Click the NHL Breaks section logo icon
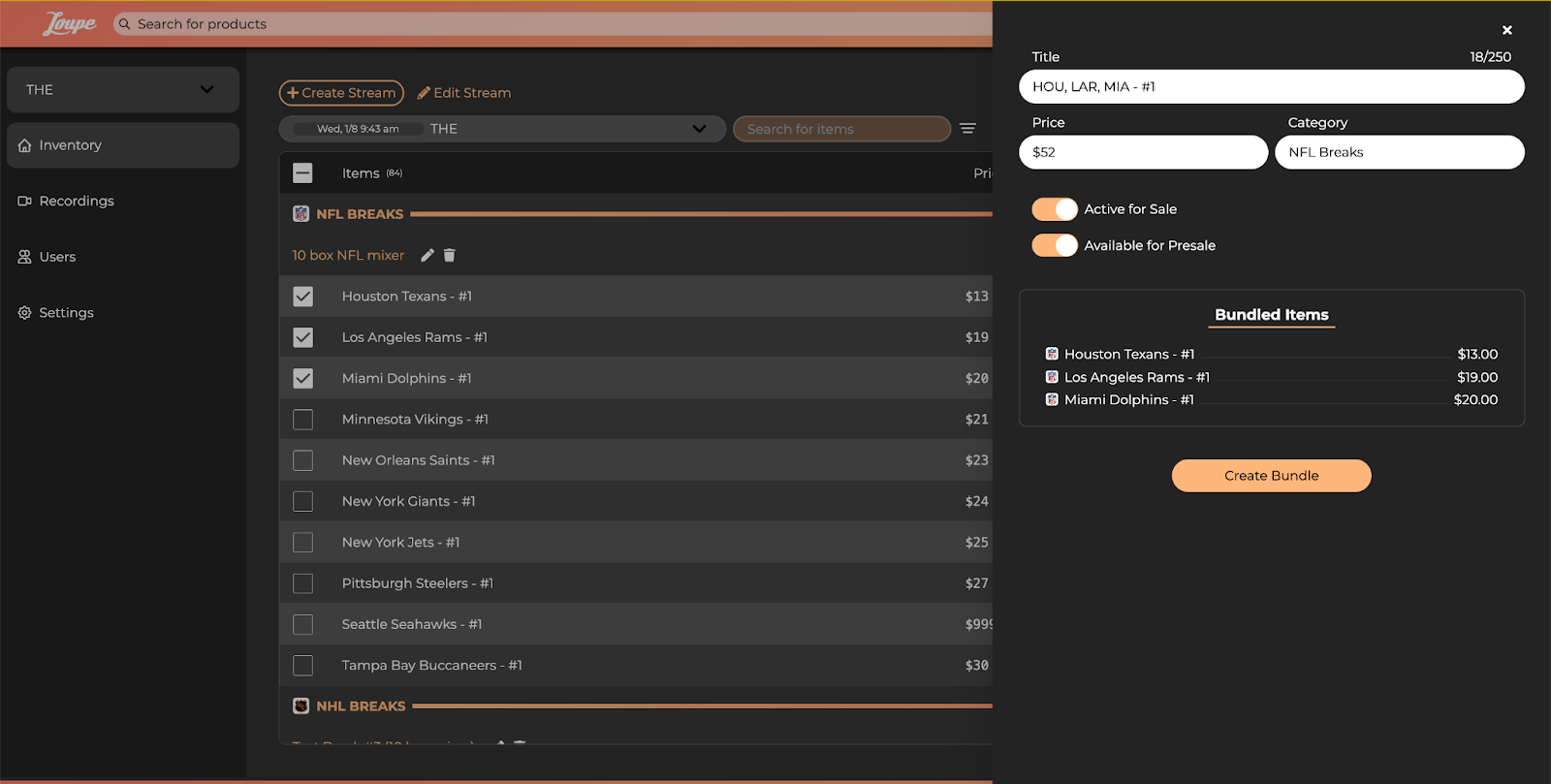1551x784 pixels. click(x=301, y=706)
